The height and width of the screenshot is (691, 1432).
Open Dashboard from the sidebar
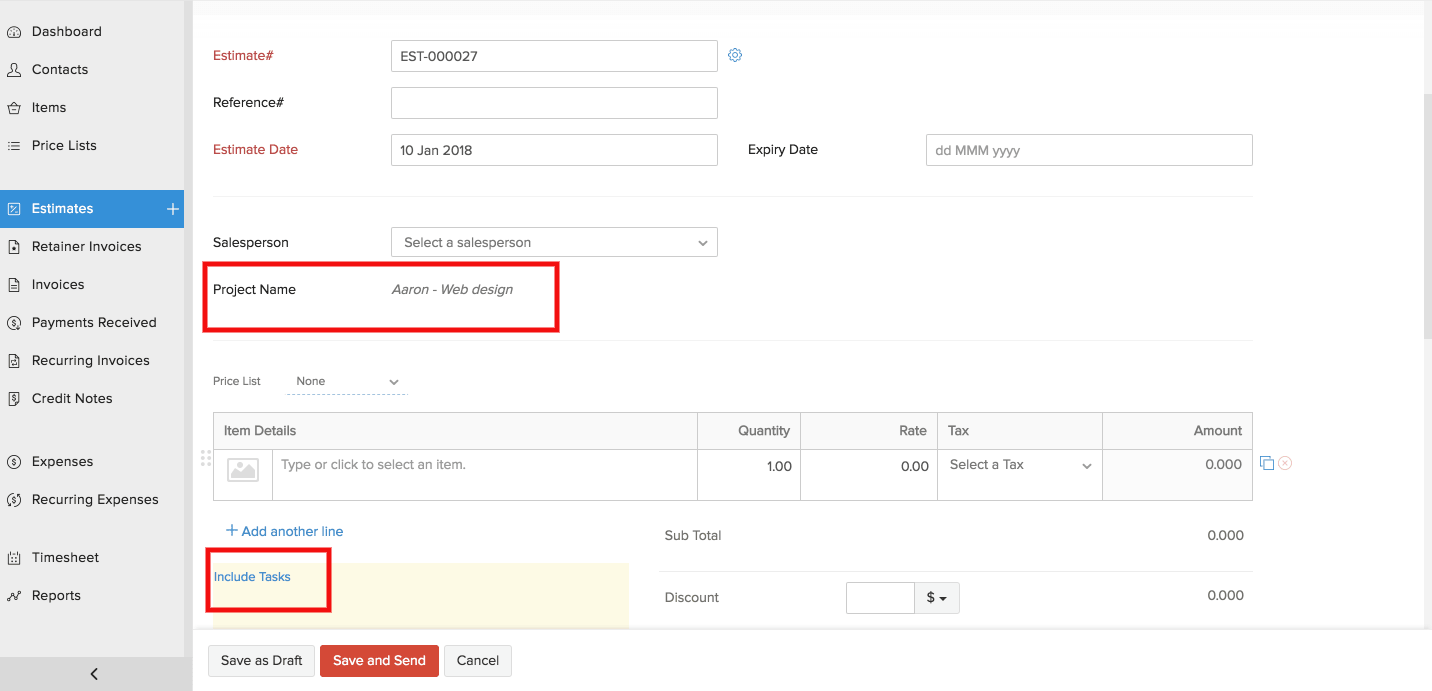[x=66, y=32]
